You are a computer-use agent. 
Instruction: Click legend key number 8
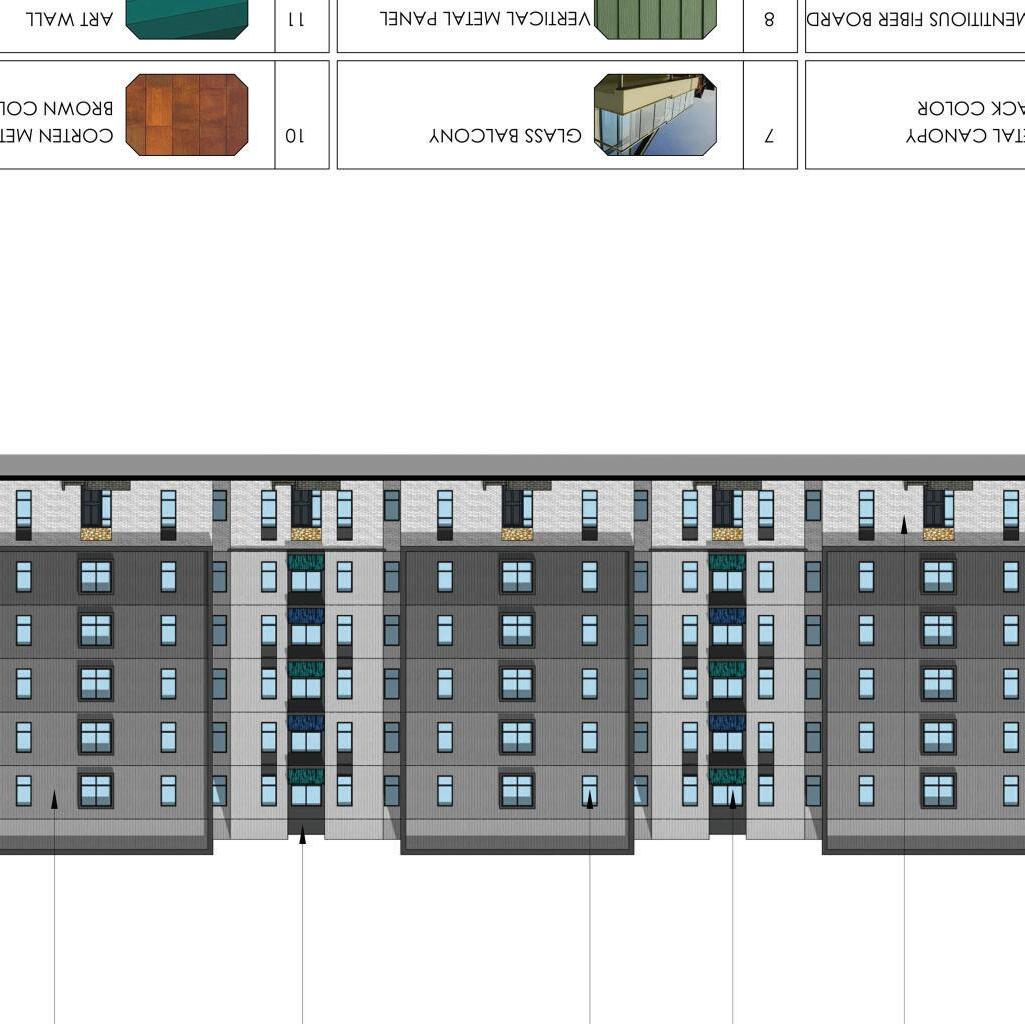point(769,20)
